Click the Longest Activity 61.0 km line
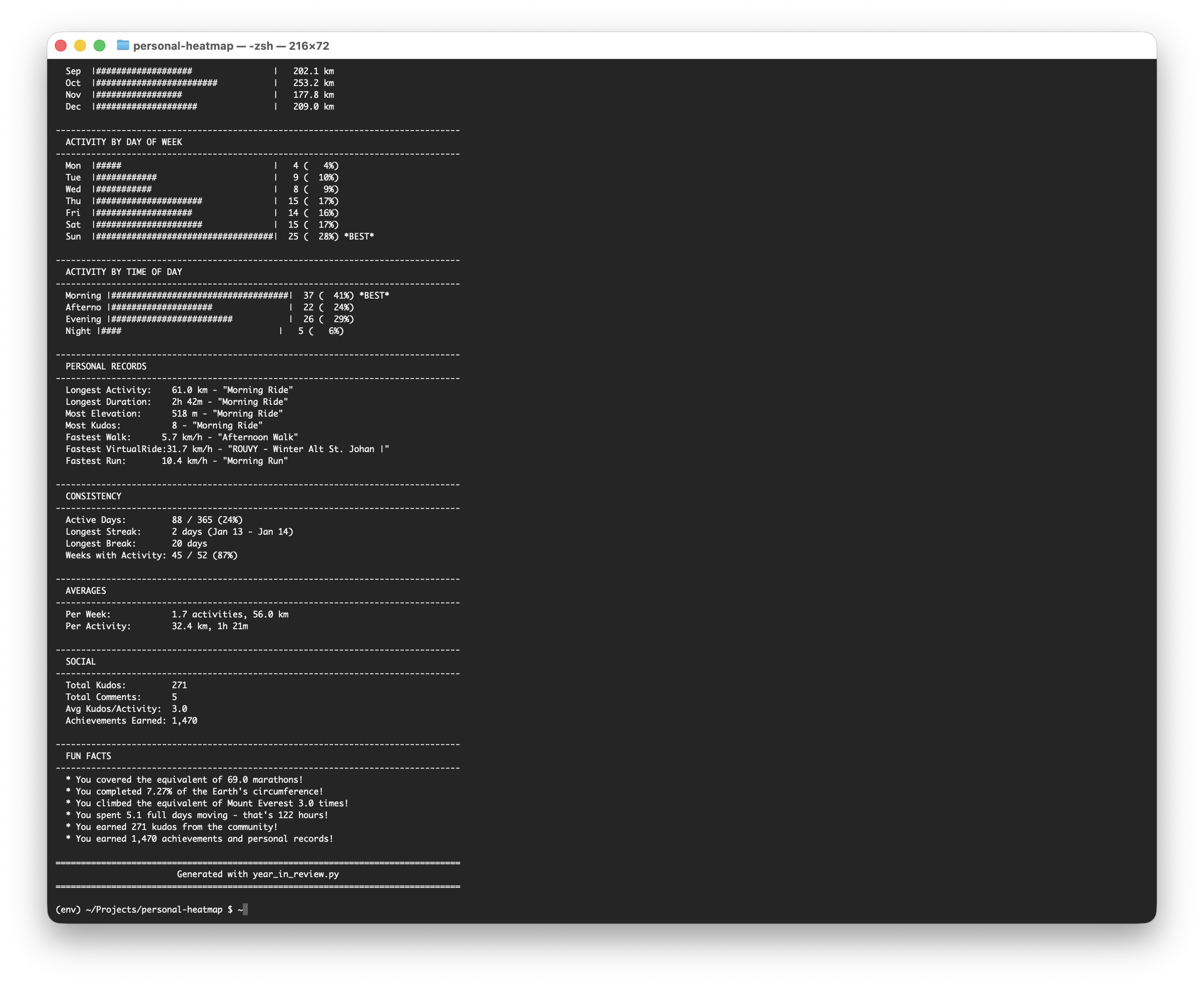This screenshot has height=986, width=1204. 179,390
